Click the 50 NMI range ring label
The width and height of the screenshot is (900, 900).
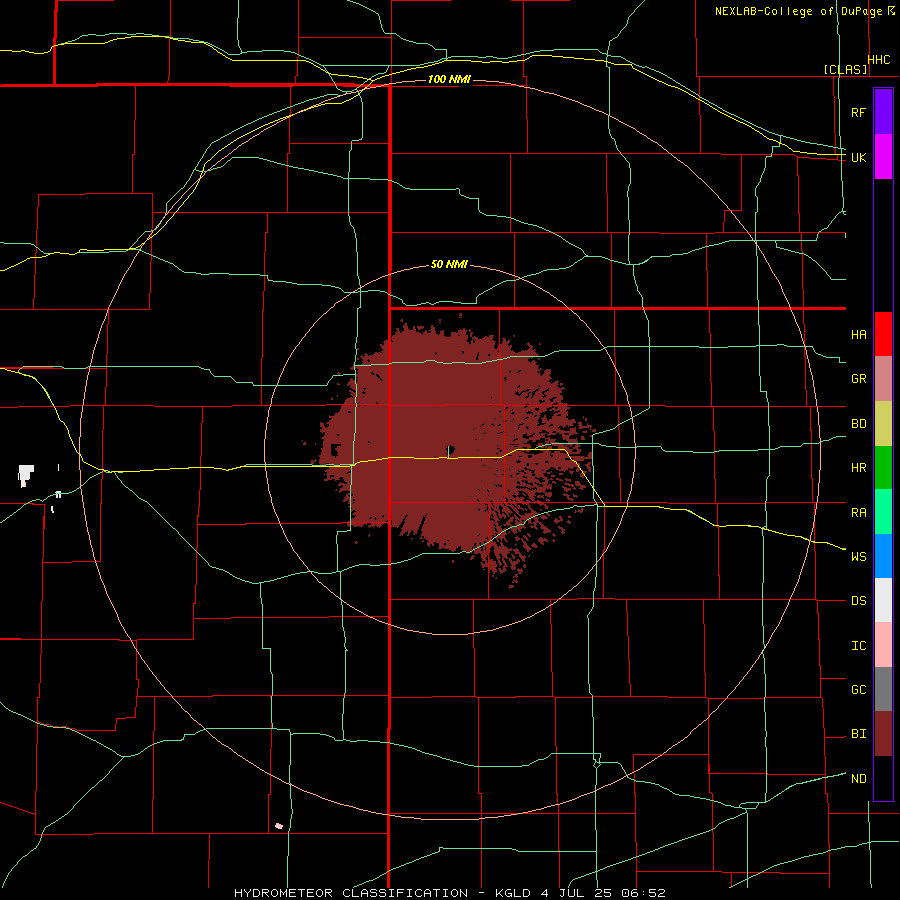[449, 265]
